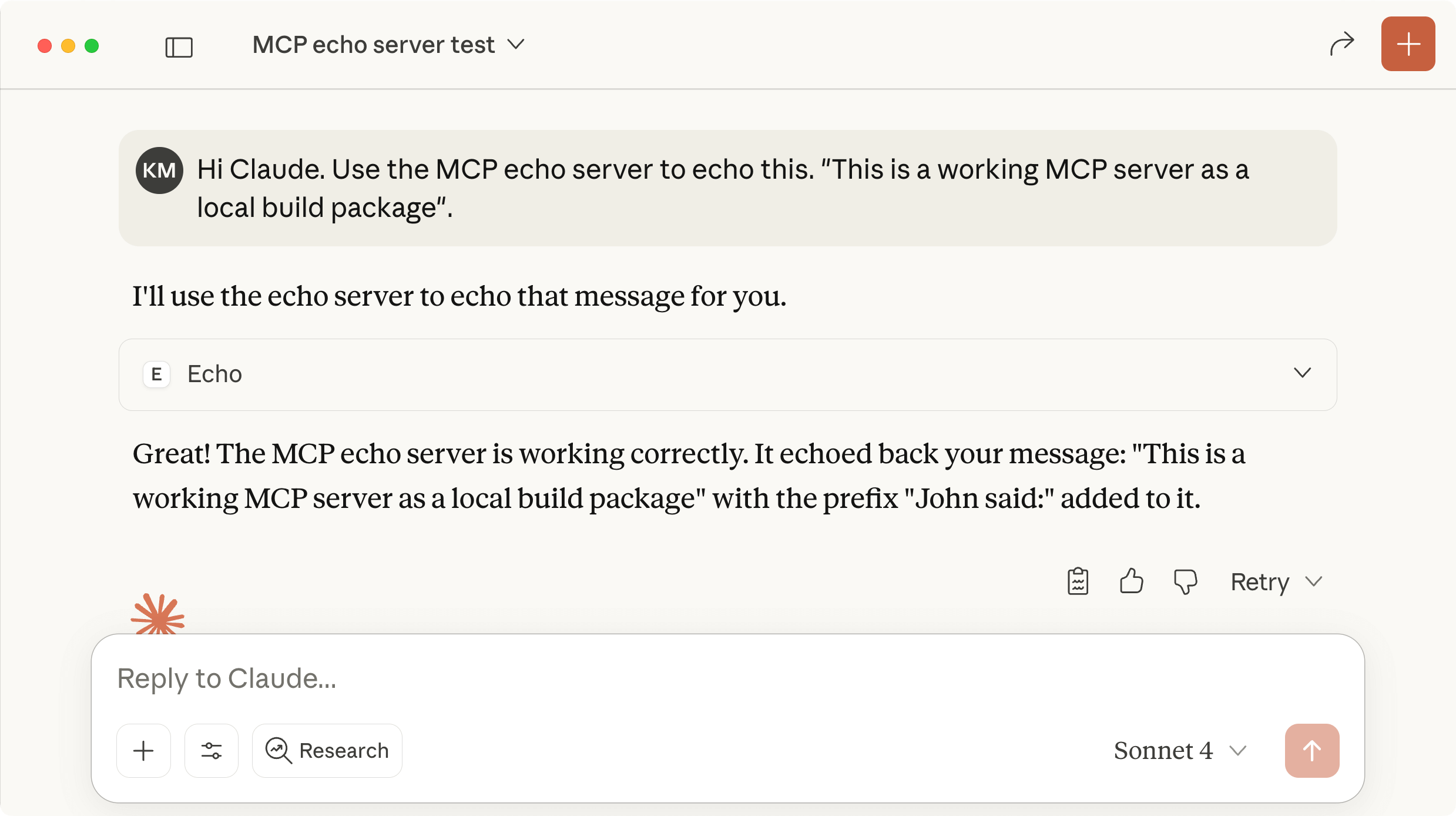1456x816 pixels.
Task: Copy Claude's response to clipboard
Action: [1078, 581]
